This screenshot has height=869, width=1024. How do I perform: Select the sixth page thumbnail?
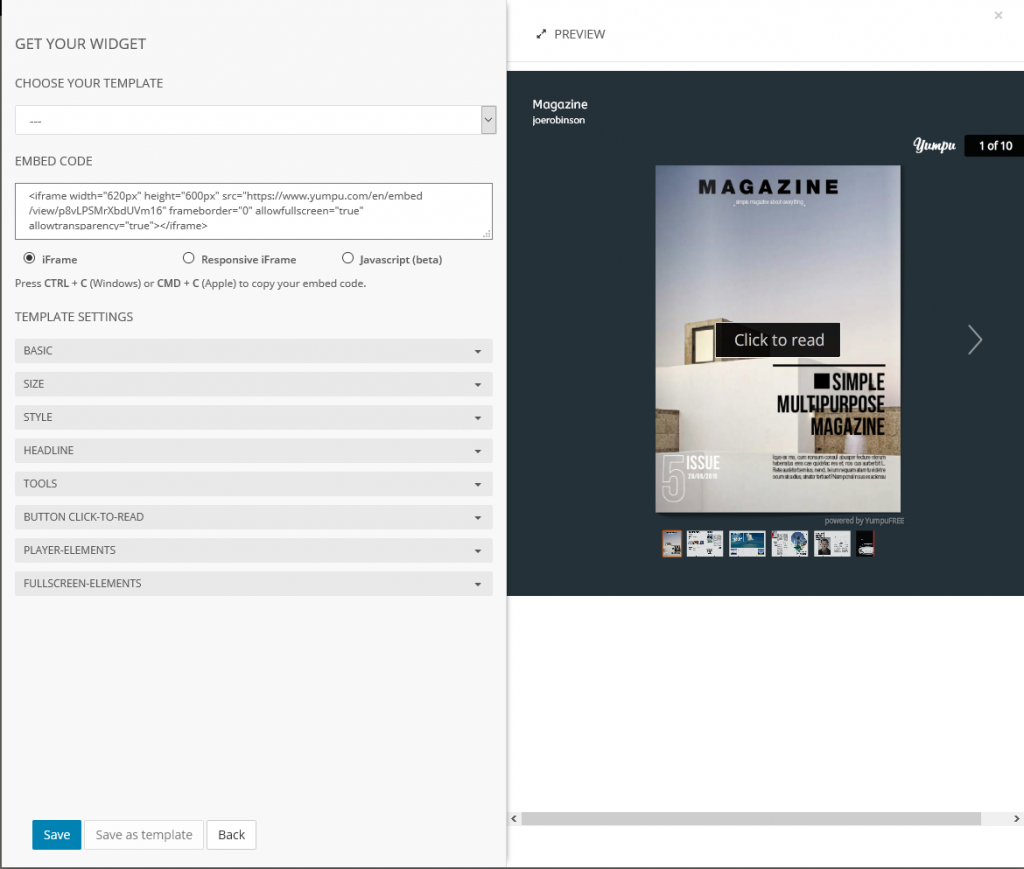click(x=865, y=543)
